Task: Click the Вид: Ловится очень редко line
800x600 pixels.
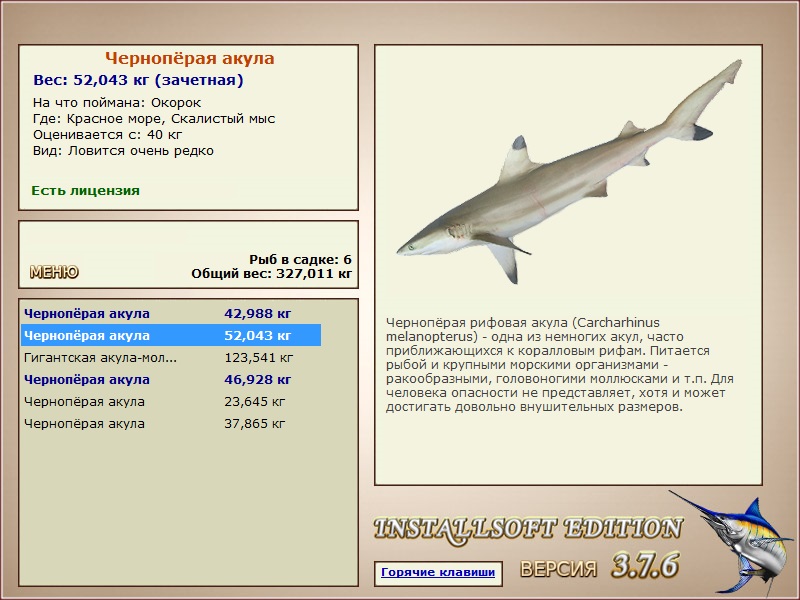Action: click(x=123, y=151)
